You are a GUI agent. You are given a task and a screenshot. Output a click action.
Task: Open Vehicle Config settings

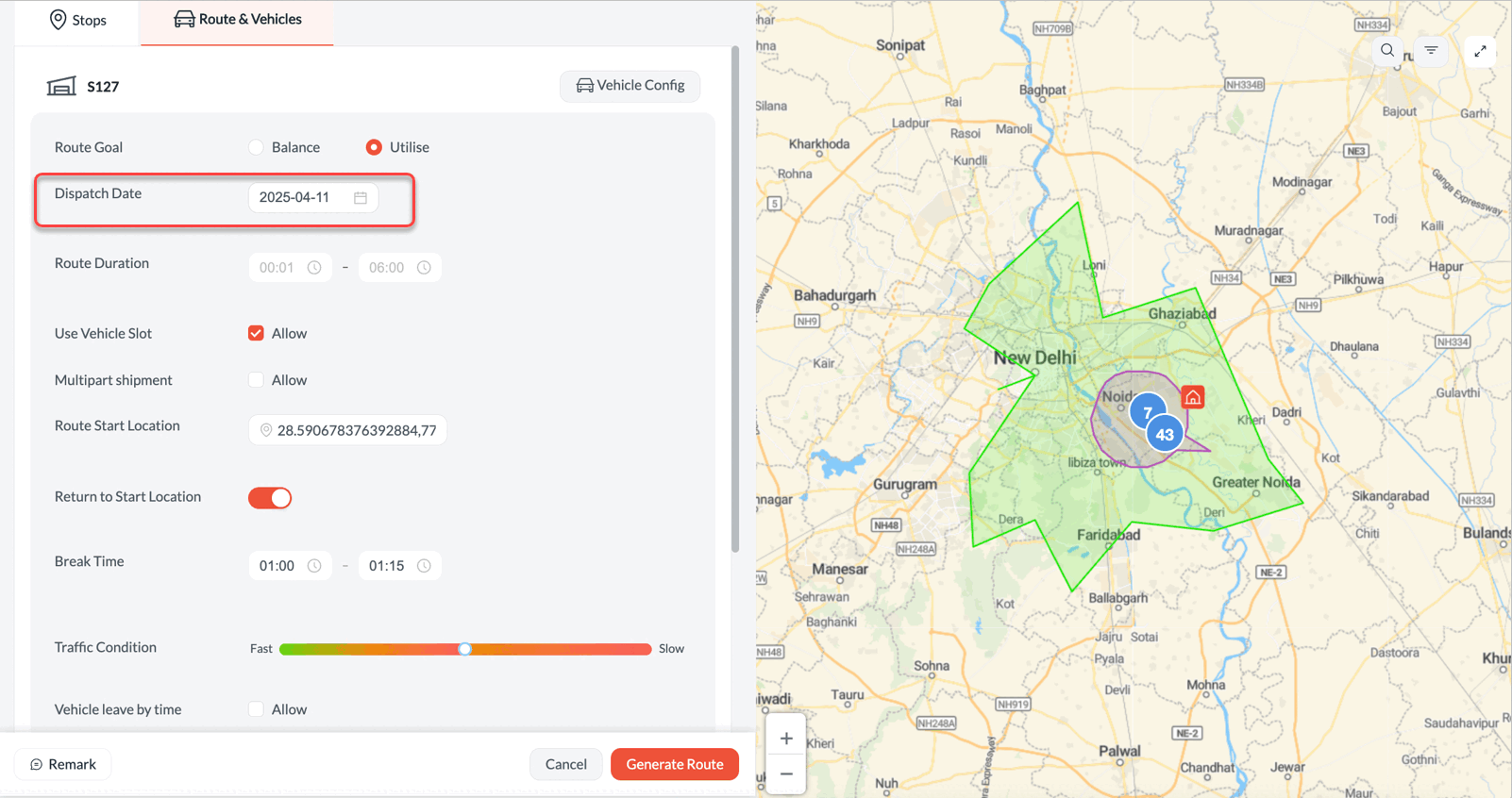click(630, 86)
